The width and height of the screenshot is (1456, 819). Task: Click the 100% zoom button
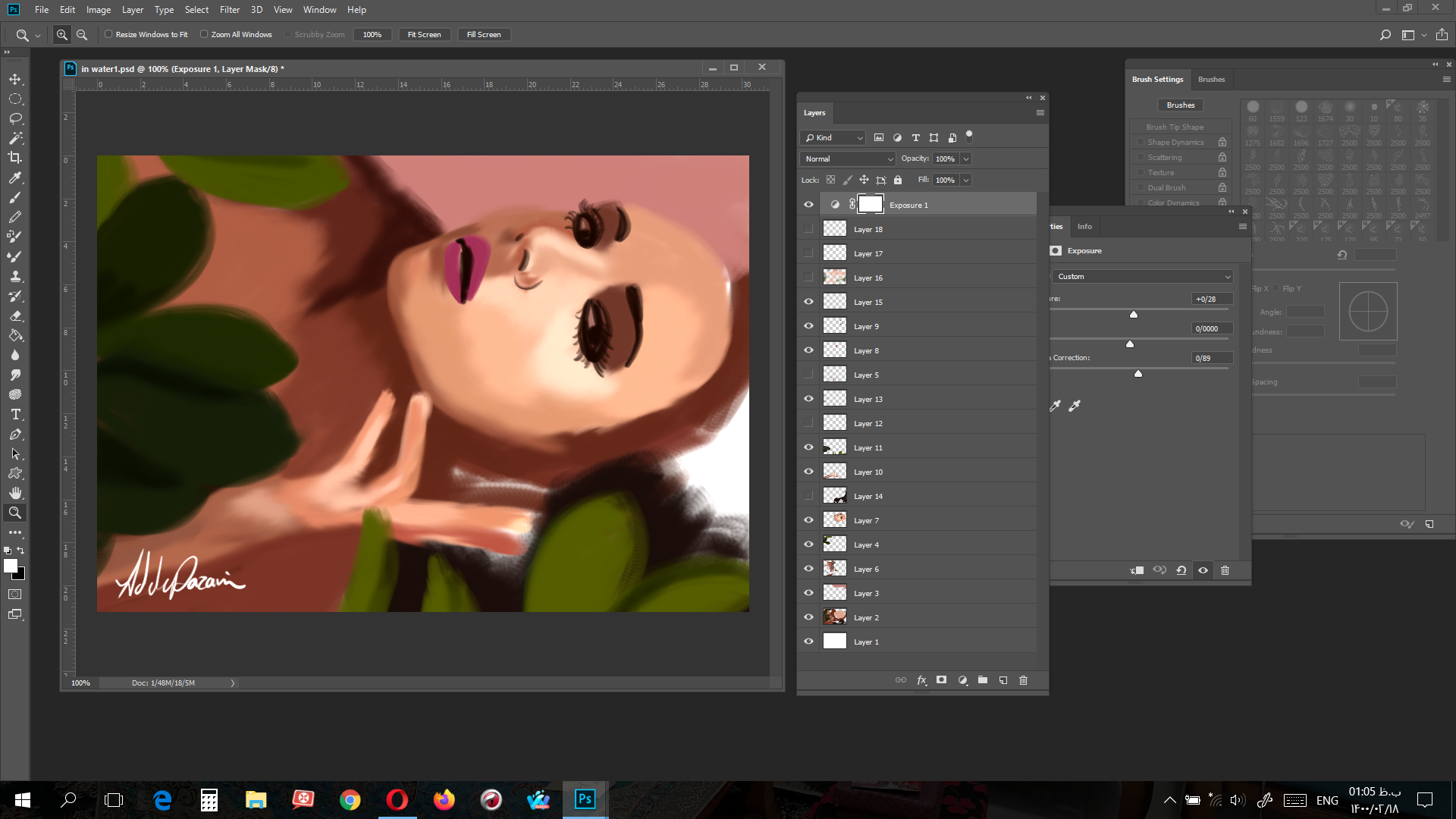[372, 34]
